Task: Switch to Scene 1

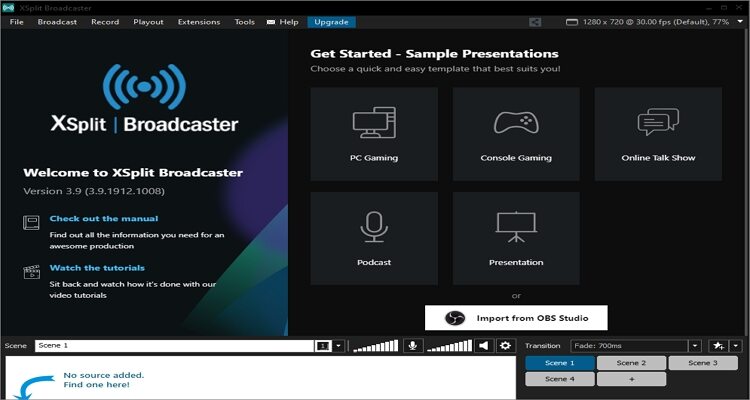Action: [x=560, y=363]
